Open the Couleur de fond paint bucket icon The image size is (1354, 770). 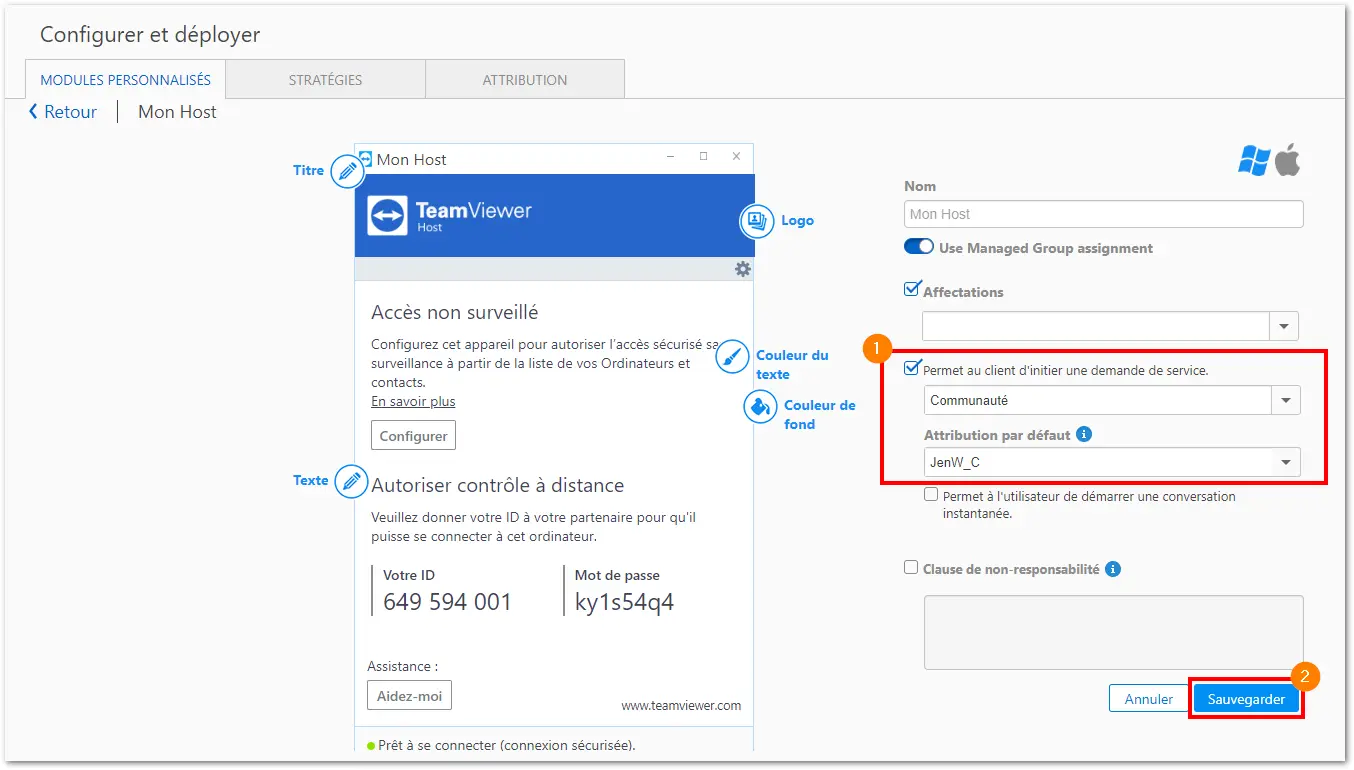(761, 406)
